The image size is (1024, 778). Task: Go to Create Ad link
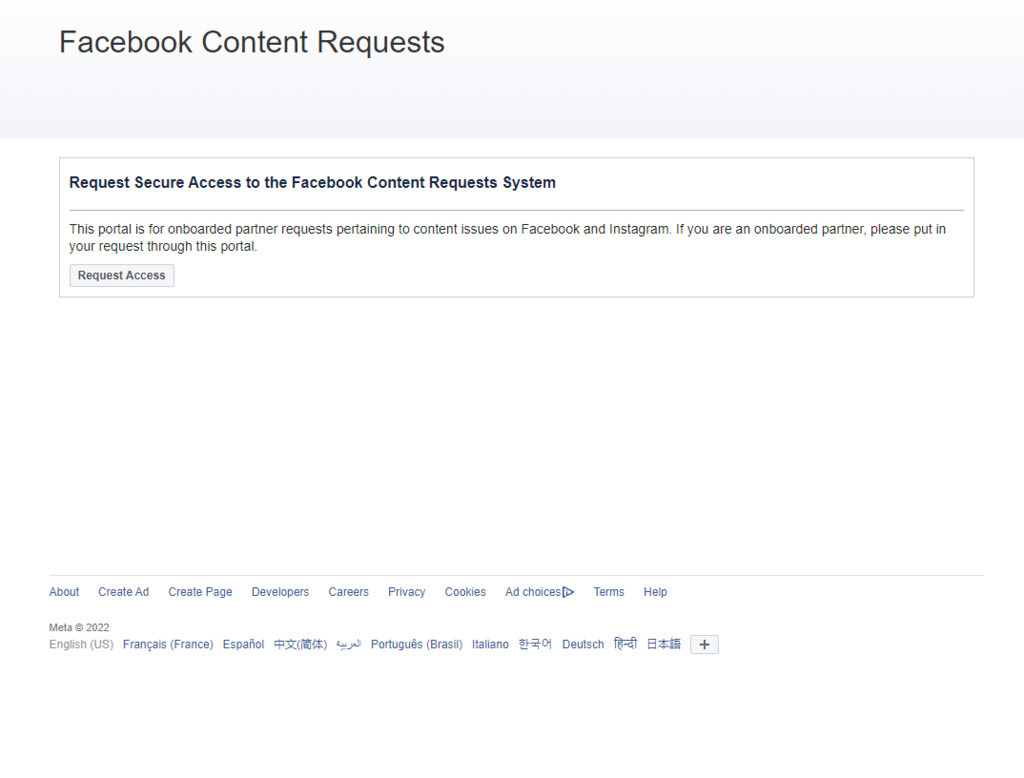point(123,592)
